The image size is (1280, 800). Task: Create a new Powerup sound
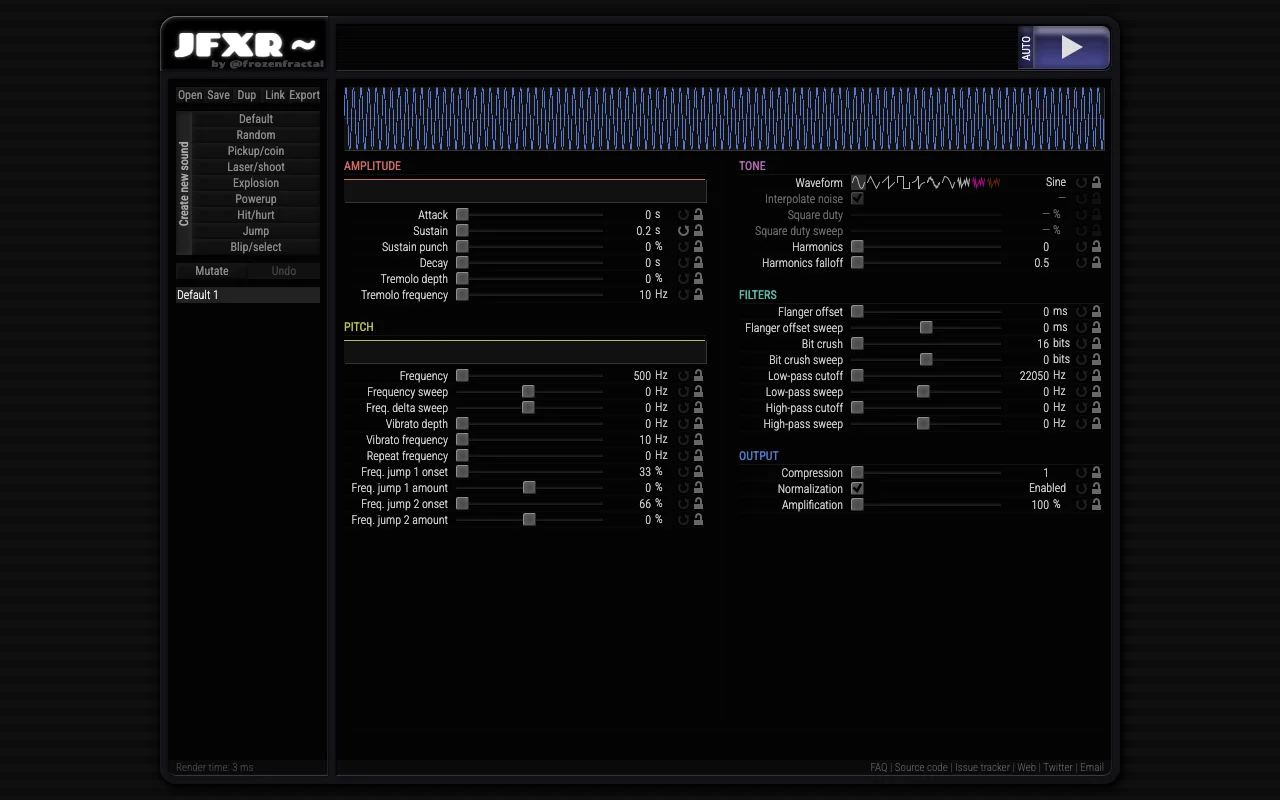(x=256, y=199)
